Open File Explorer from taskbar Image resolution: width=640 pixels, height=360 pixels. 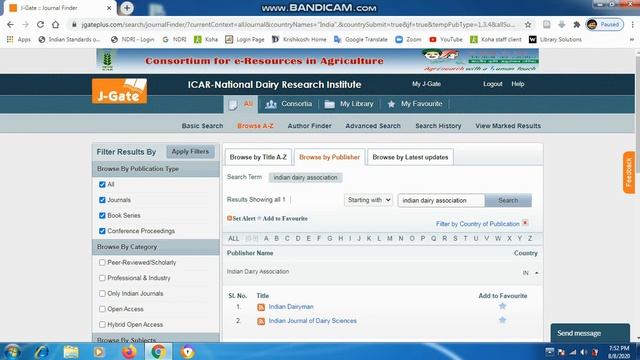coord(71,351)
